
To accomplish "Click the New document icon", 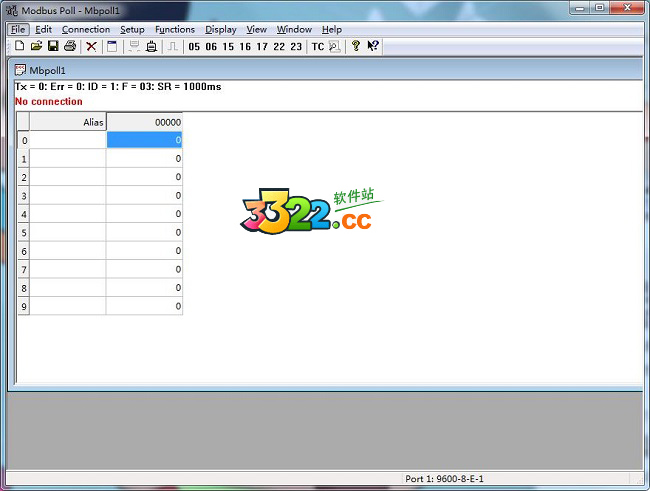I will click(19, 46).
